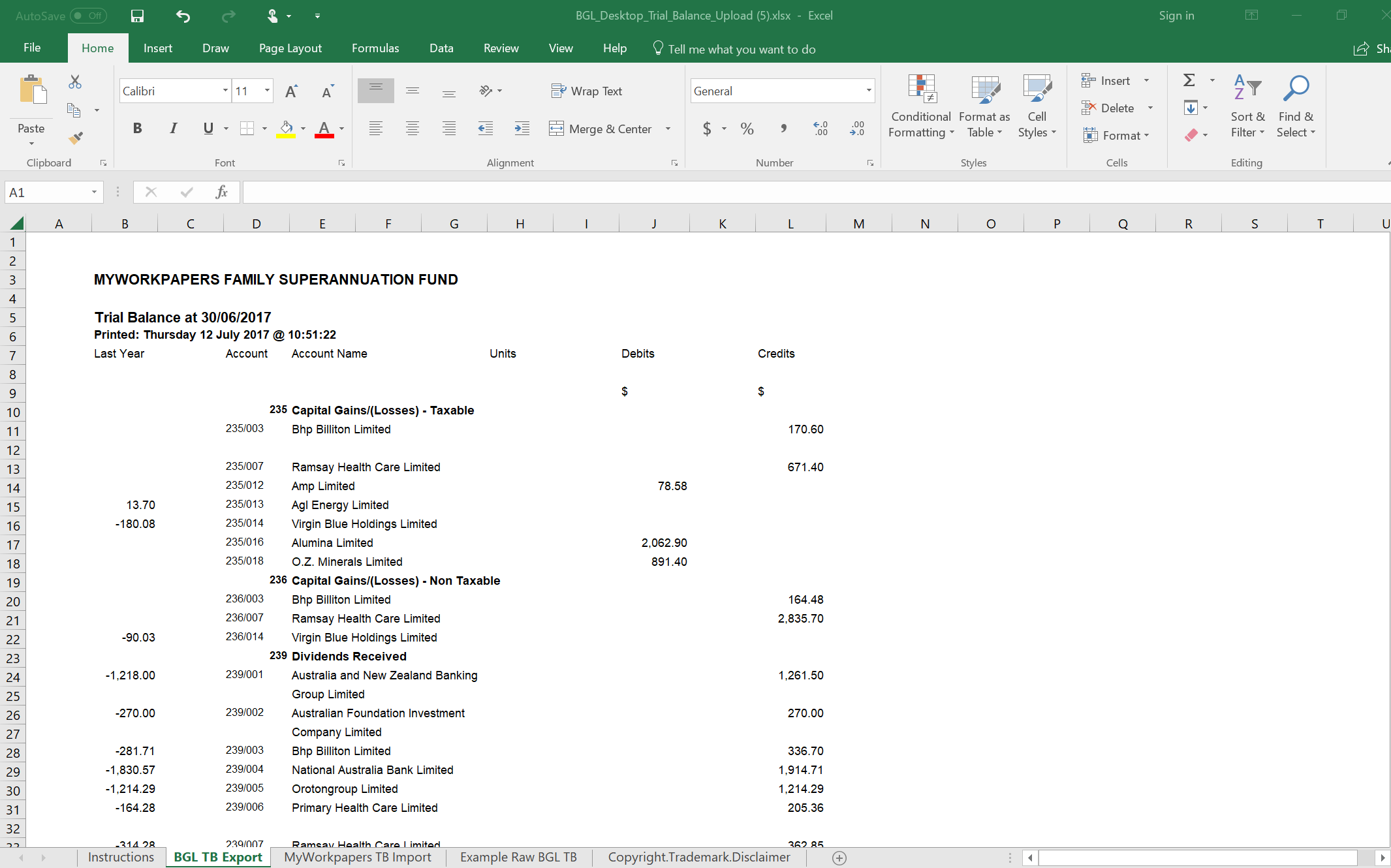Click the horizontal scrollbar right arrow

tap(1383, 858)
